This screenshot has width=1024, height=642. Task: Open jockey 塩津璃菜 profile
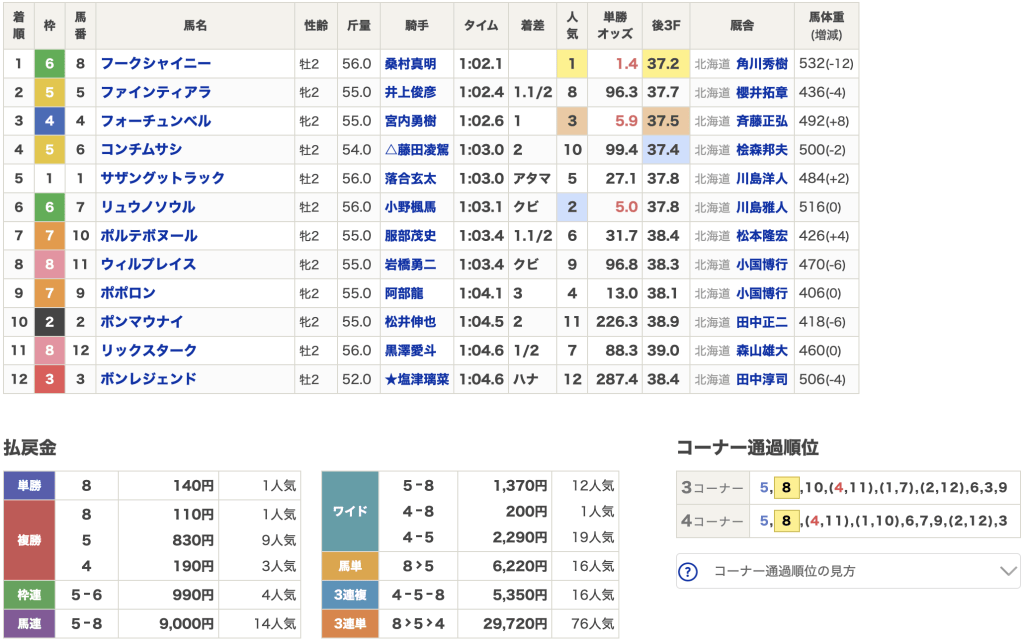(x=417, y=380)
